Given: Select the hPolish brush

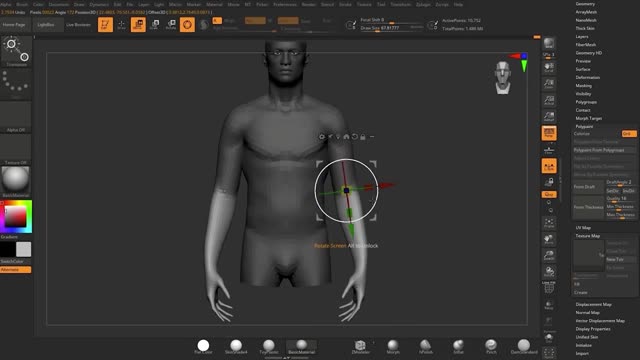Looking at the screenshot, I should click(425, 347).
